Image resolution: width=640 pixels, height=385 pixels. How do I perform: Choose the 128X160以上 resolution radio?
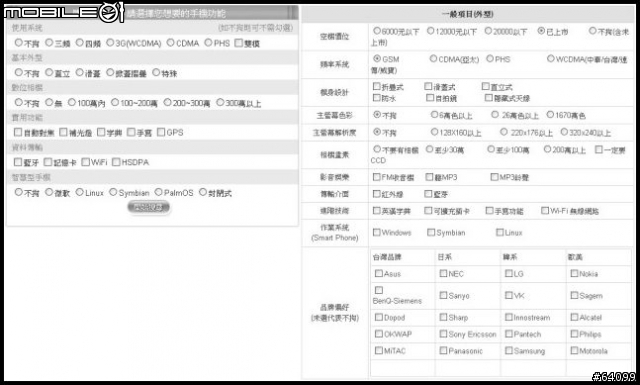[x=434, y=132]
